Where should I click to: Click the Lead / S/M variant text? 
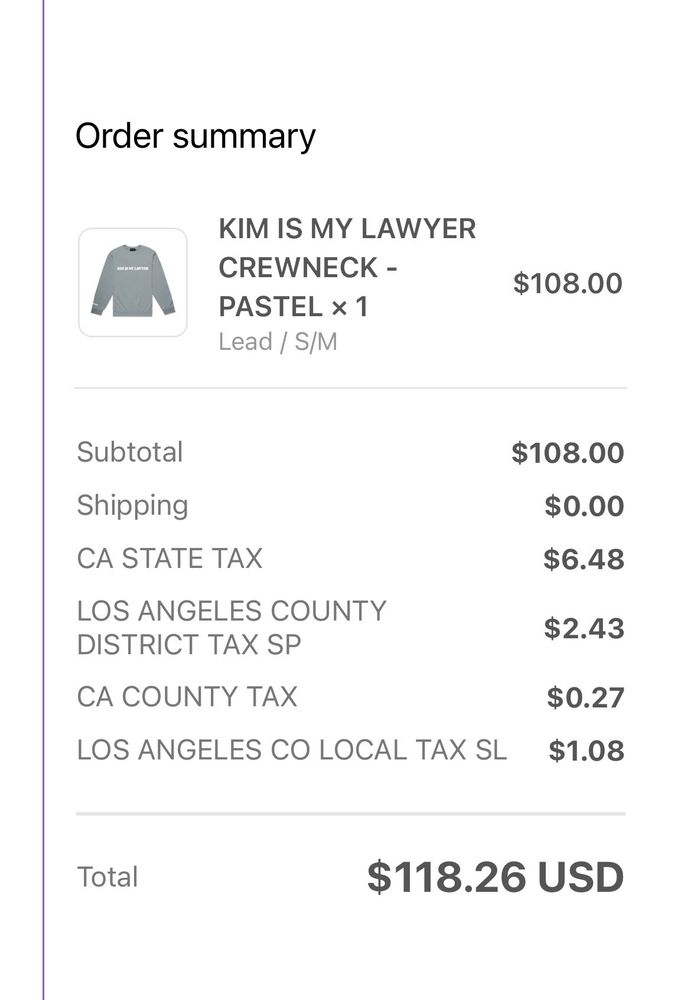pos(278,342)
